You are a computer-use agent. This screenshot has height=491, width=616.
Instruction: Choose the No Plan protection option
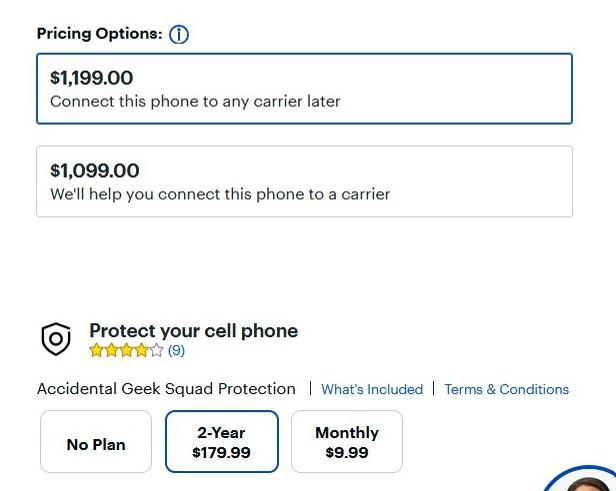(x=96, y=442)
